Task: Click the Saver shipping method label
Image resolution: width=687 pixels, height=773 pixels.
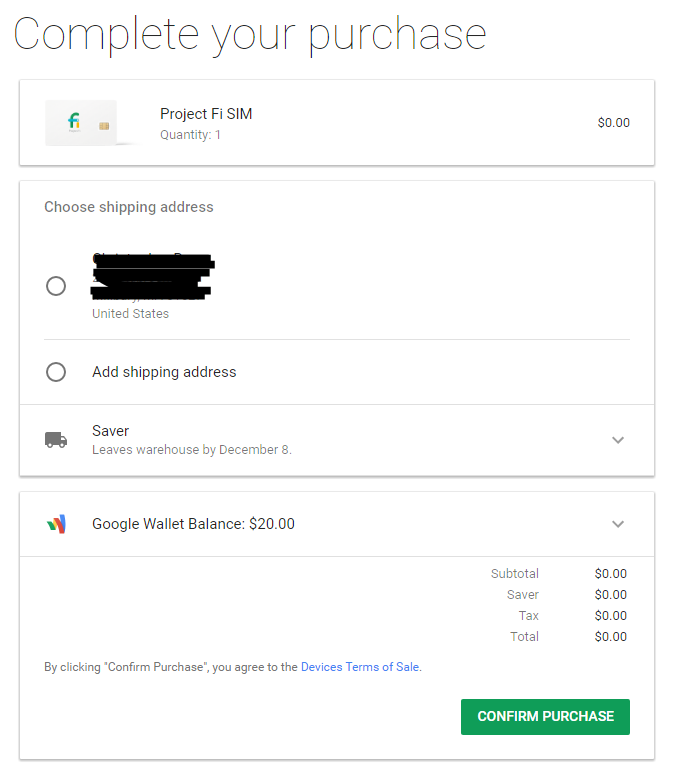Action: [110, 431]
